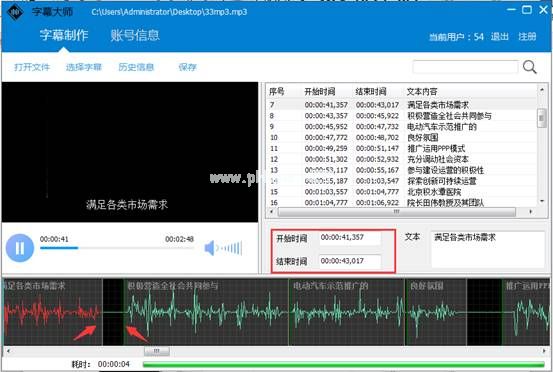Image resolution: width=553 pixels, height=372 pixels.
Task: Switch to the 字幕制作 tab
Action: [63, 35]
